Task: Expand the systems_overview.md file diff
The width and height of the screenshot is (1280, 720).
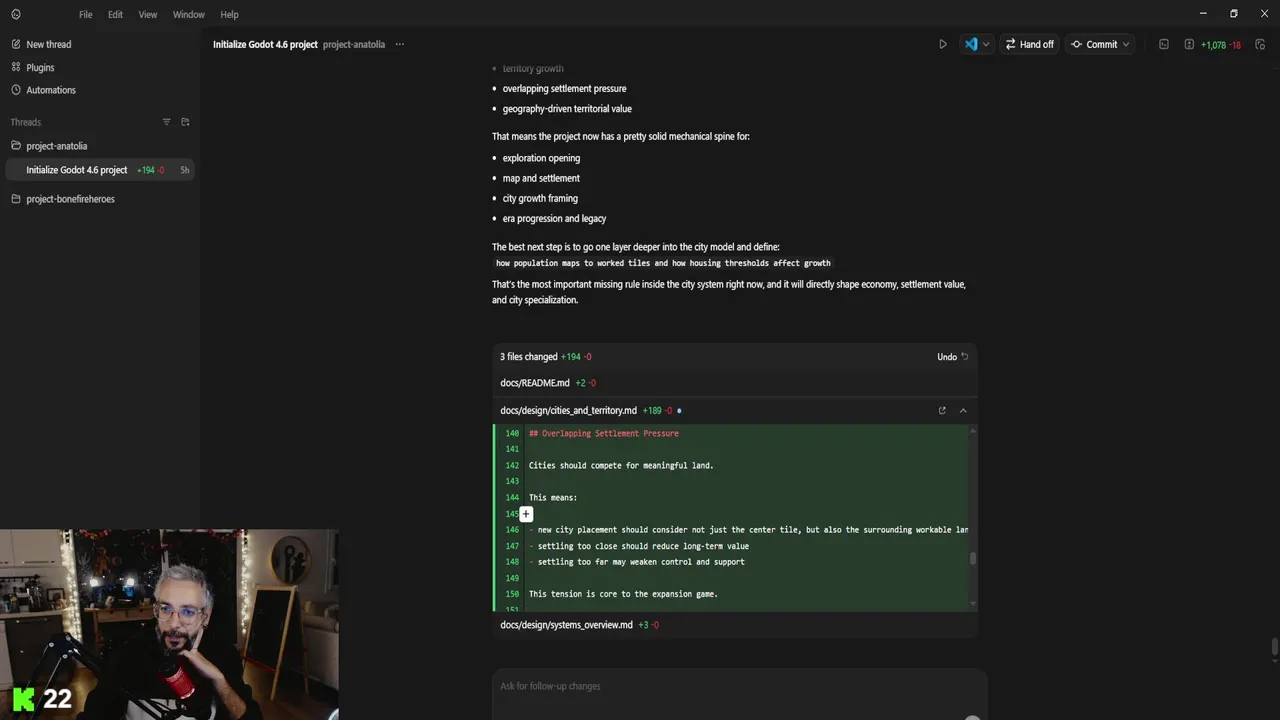Action: coord(566,625)
